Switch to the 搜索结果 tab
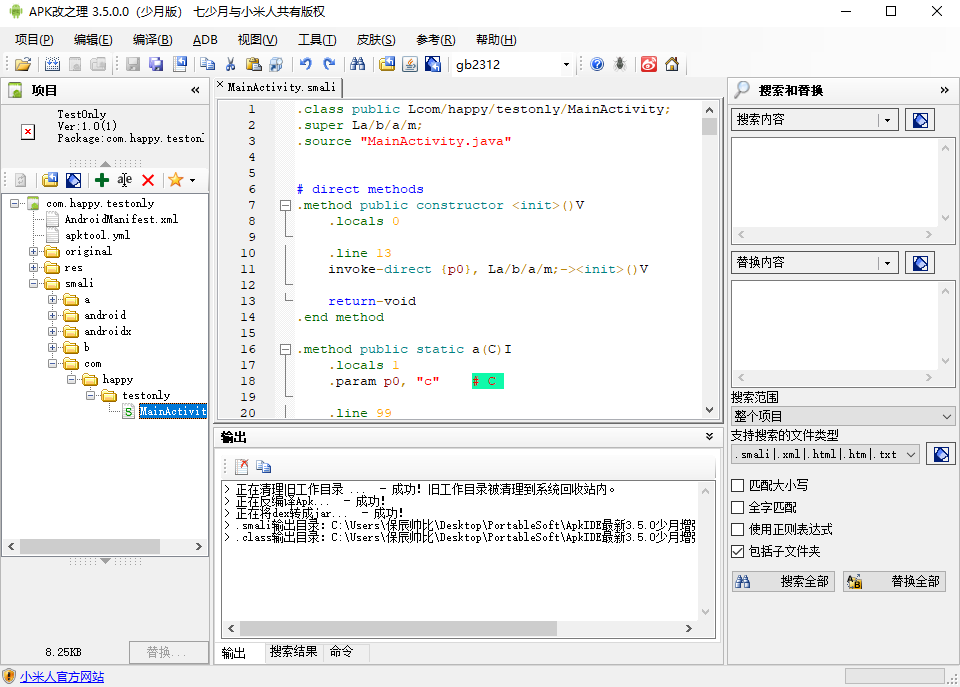 pyautogui.click(x=294, y=652)
